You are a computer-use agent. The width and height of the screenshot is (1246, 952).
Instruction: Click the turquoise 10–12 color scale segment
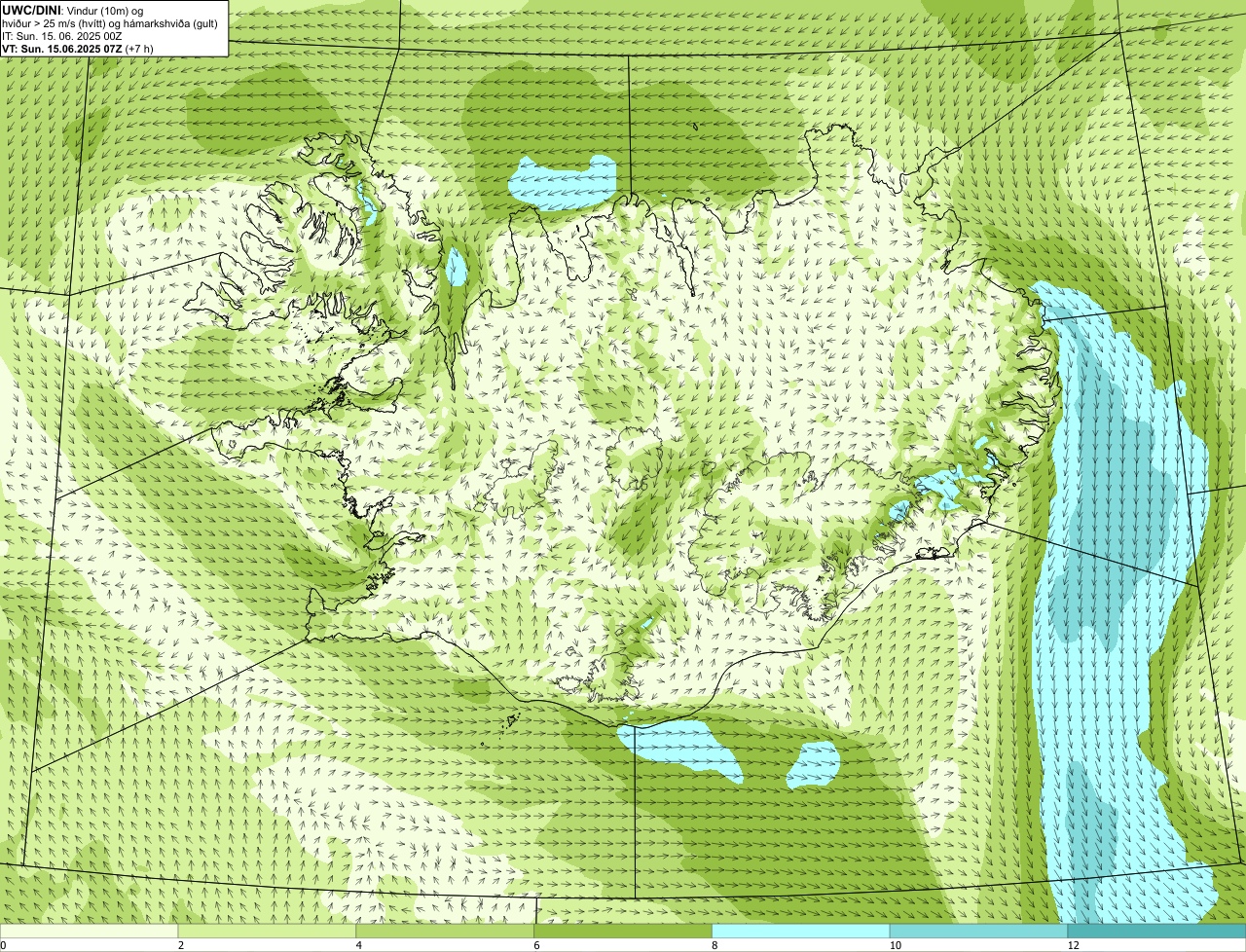pyautogui.click(x=979, y=932)
